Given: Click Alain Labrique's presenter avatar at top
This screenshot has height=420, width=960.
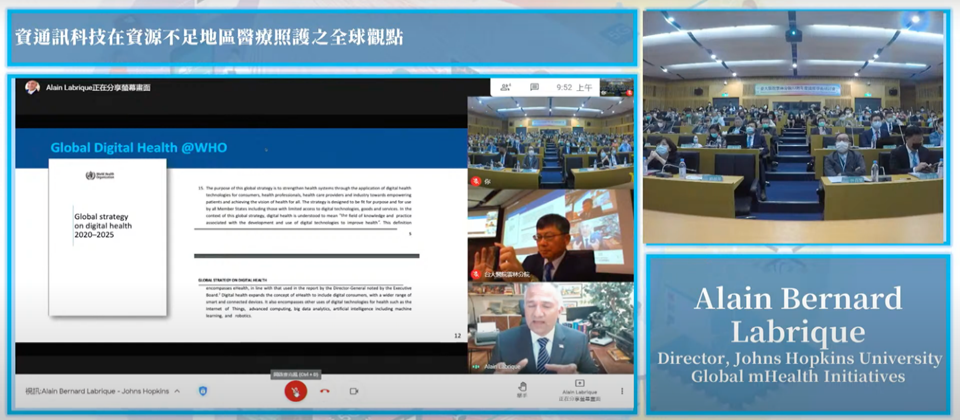Looking at the screenshot, I should (32, 88).
